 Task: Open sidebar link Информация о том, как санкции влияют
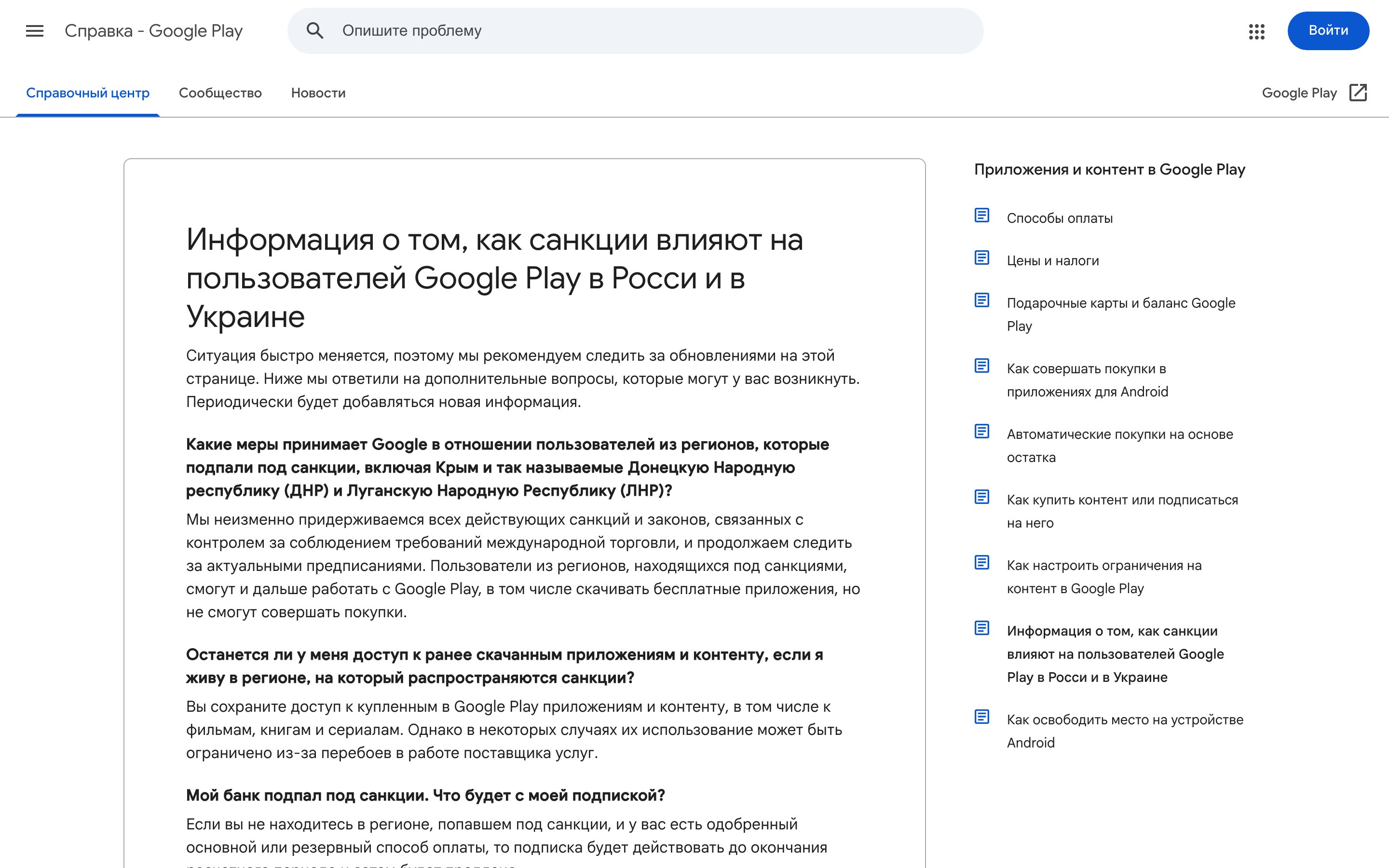coord(1115,654)
